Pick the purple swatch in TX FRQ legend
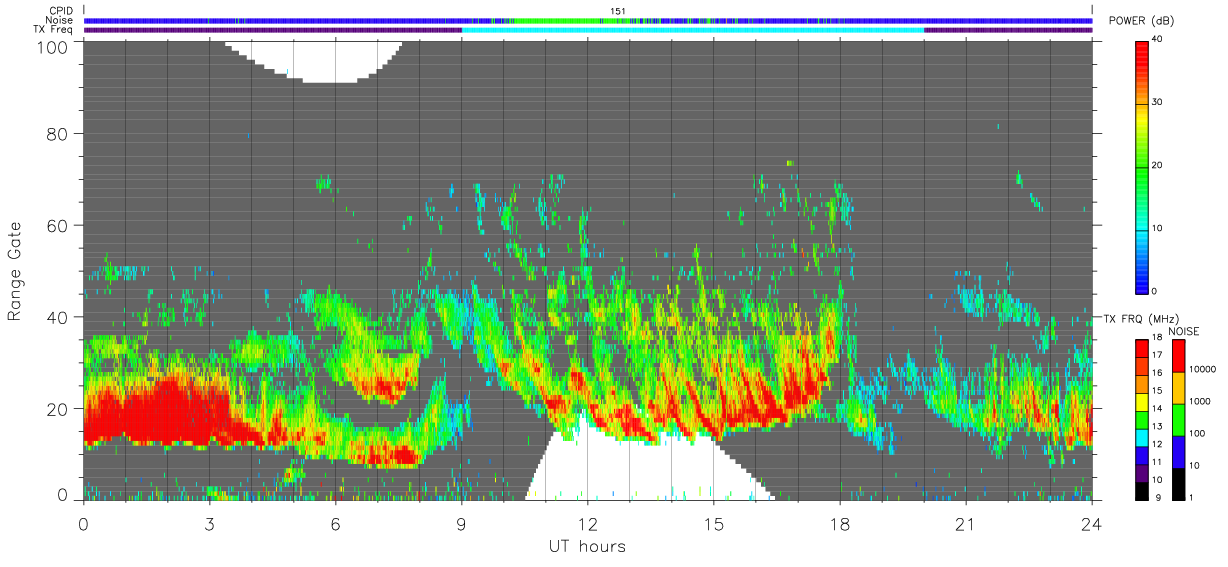 (x=1141, y=474)
